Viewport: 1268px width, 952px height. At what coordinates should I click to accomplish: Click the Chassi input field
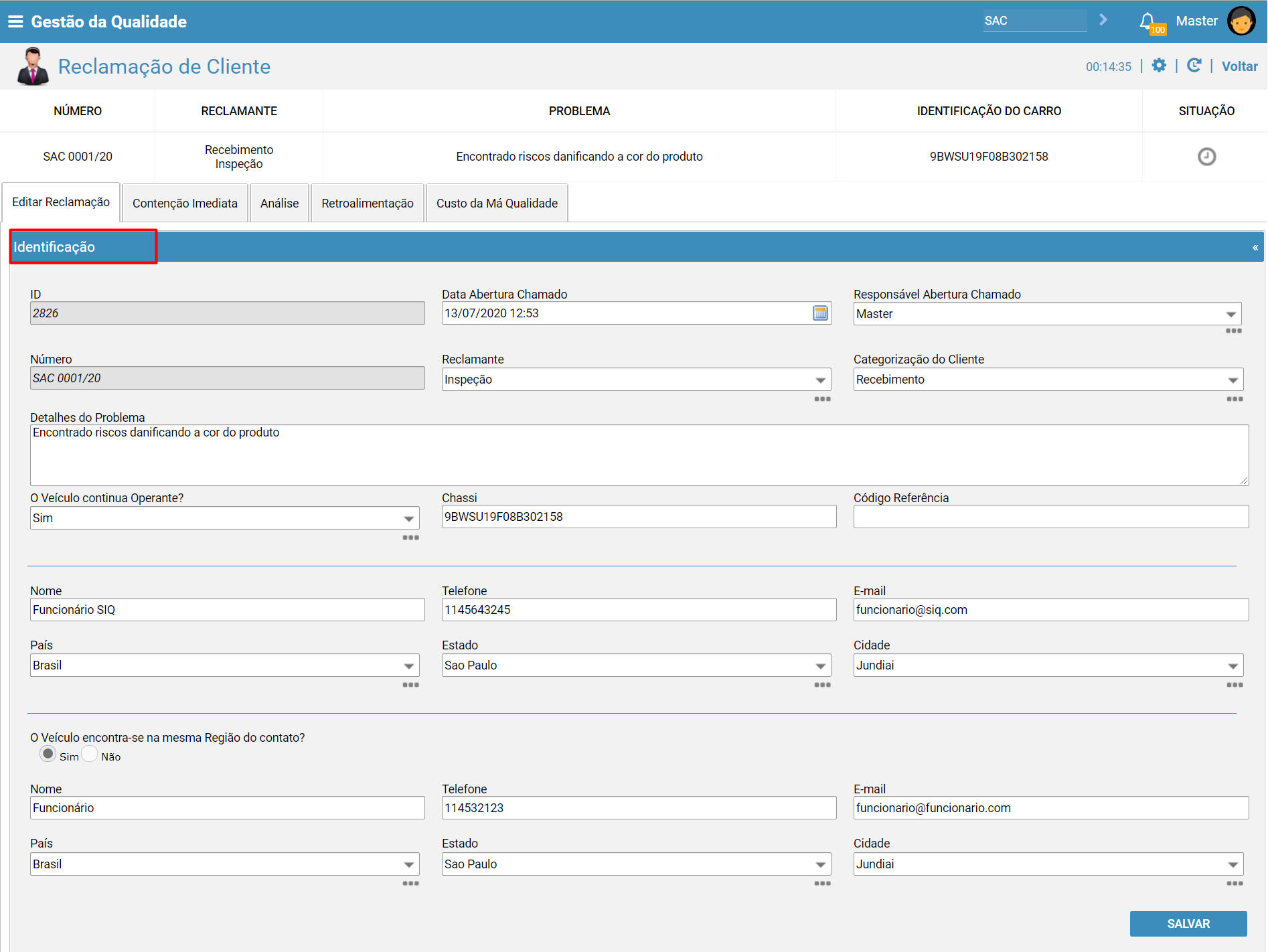(x=639, y=517)
